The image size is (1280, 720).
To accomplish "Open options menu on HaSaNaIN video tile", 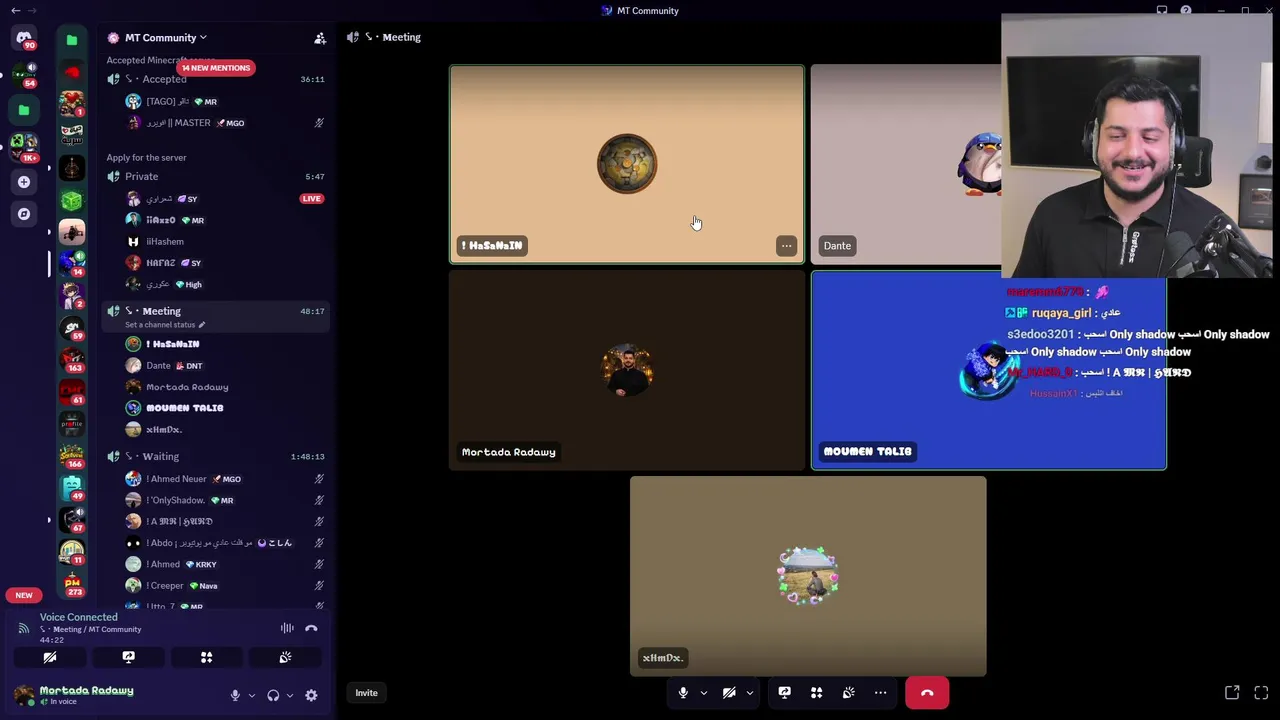I will tap(786, 245).
